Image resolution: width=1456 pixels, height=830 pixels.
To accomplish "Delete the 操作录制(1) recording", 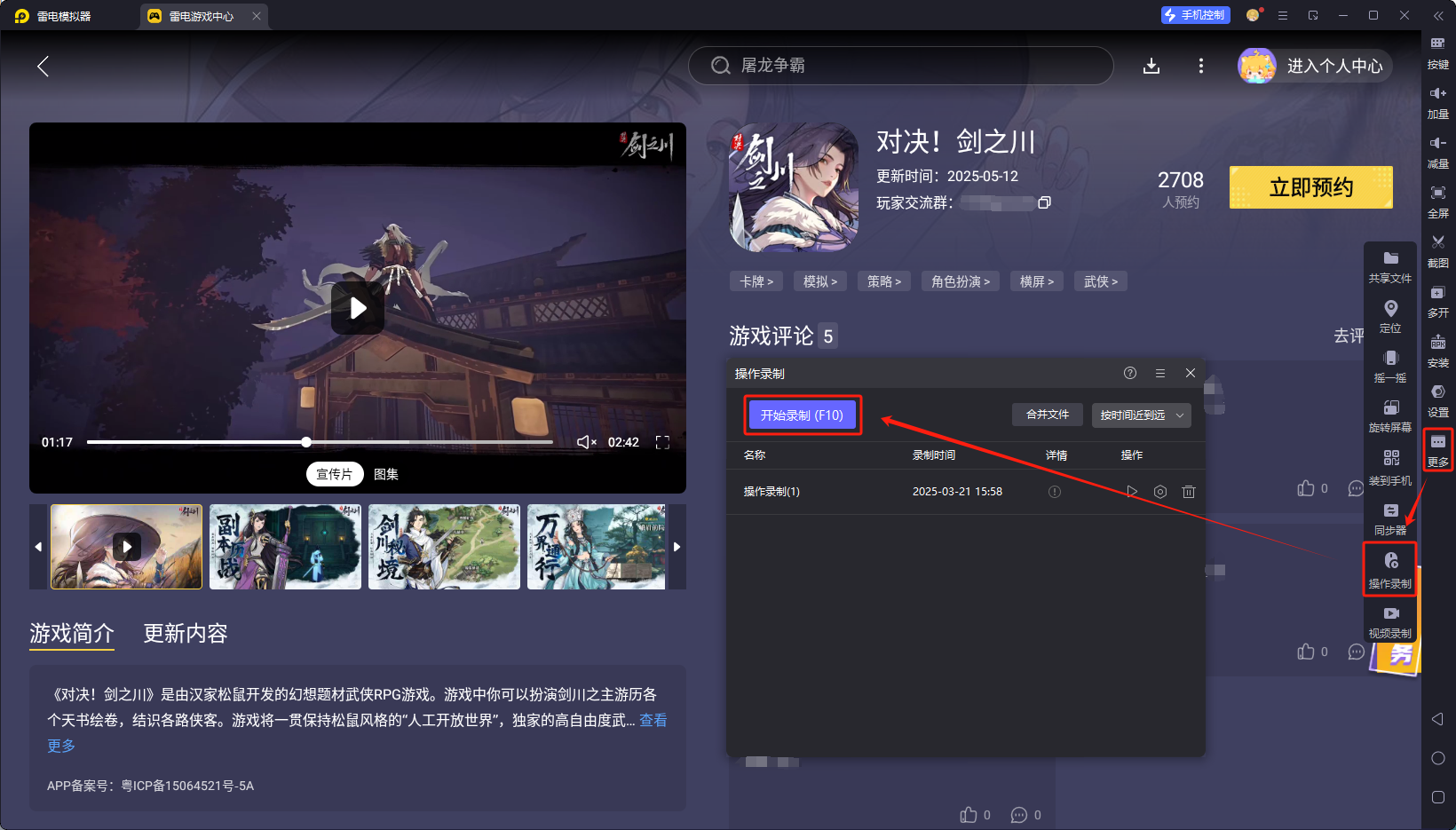I will pos(1189,492).
